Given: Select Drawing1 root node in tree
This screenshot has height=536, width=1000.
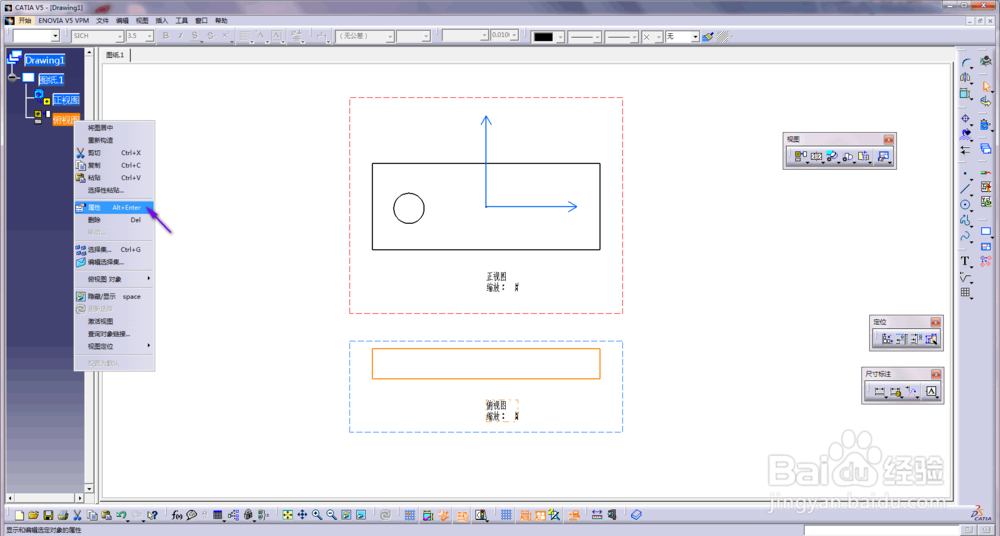Looking at the screenshot, I should coord(45,61).
